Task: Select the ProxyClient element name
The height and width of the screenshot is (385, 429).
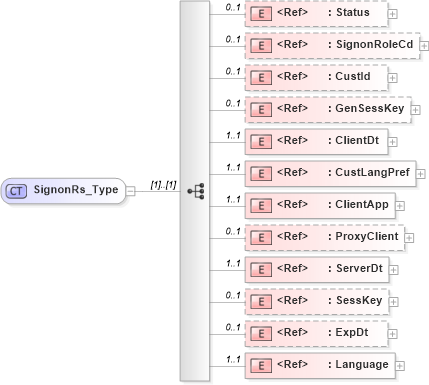Action: pos(367,236)
